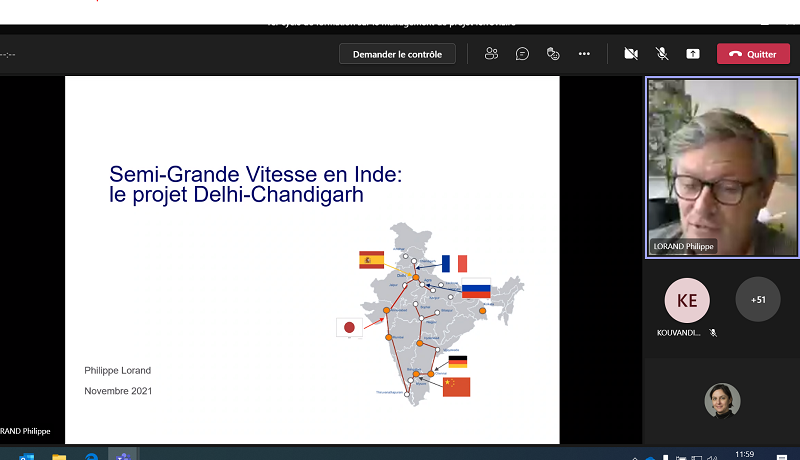The image size is (800, 460).
Task: Select LORAND Philippe's video tile
Action: pos(721,167)
